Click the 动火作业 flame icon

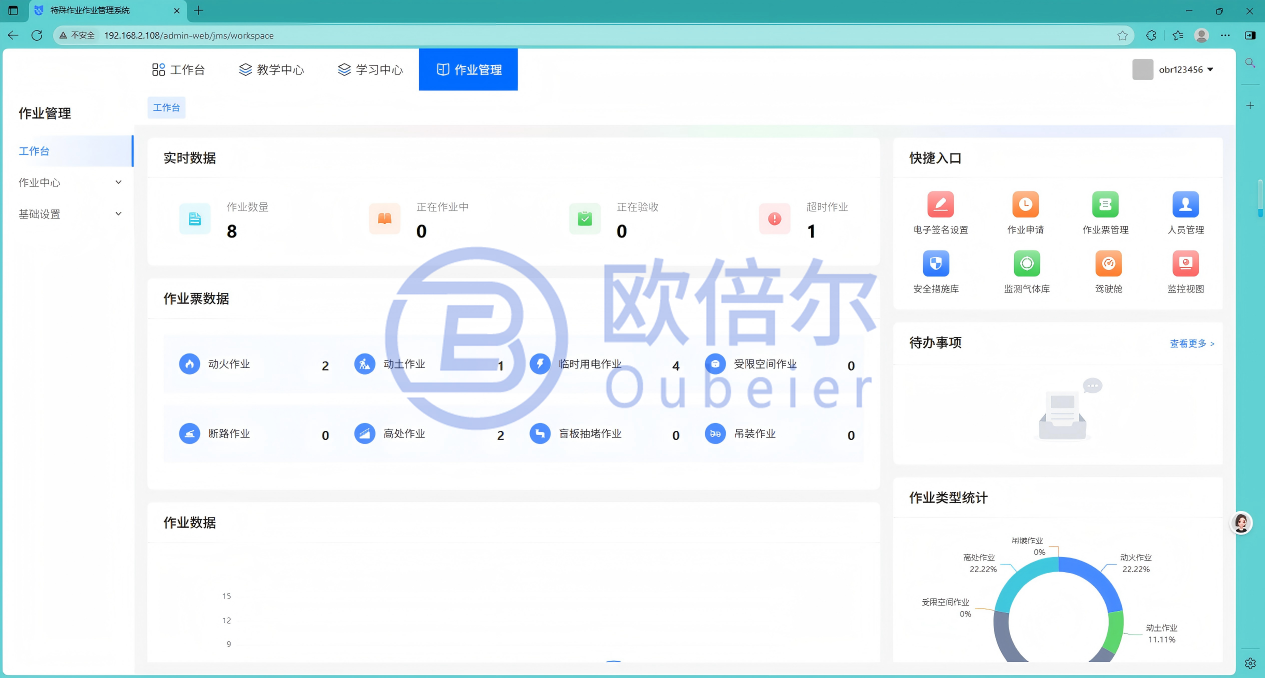[189, 364]
